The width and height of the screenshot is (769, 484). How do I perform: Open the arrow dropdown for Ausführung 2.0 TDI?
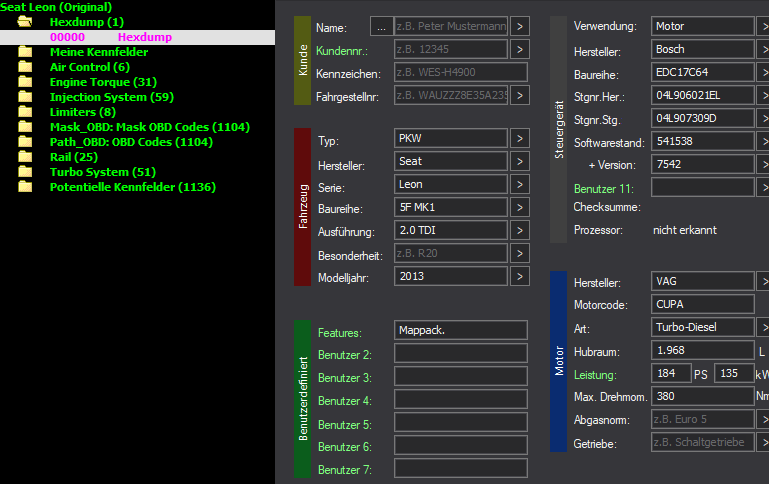[x=520, y=230]
